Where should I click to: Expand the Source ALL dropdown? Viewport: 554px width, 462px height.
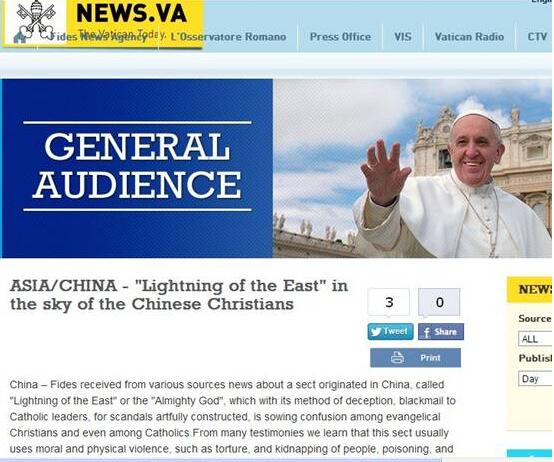(535, 339)
